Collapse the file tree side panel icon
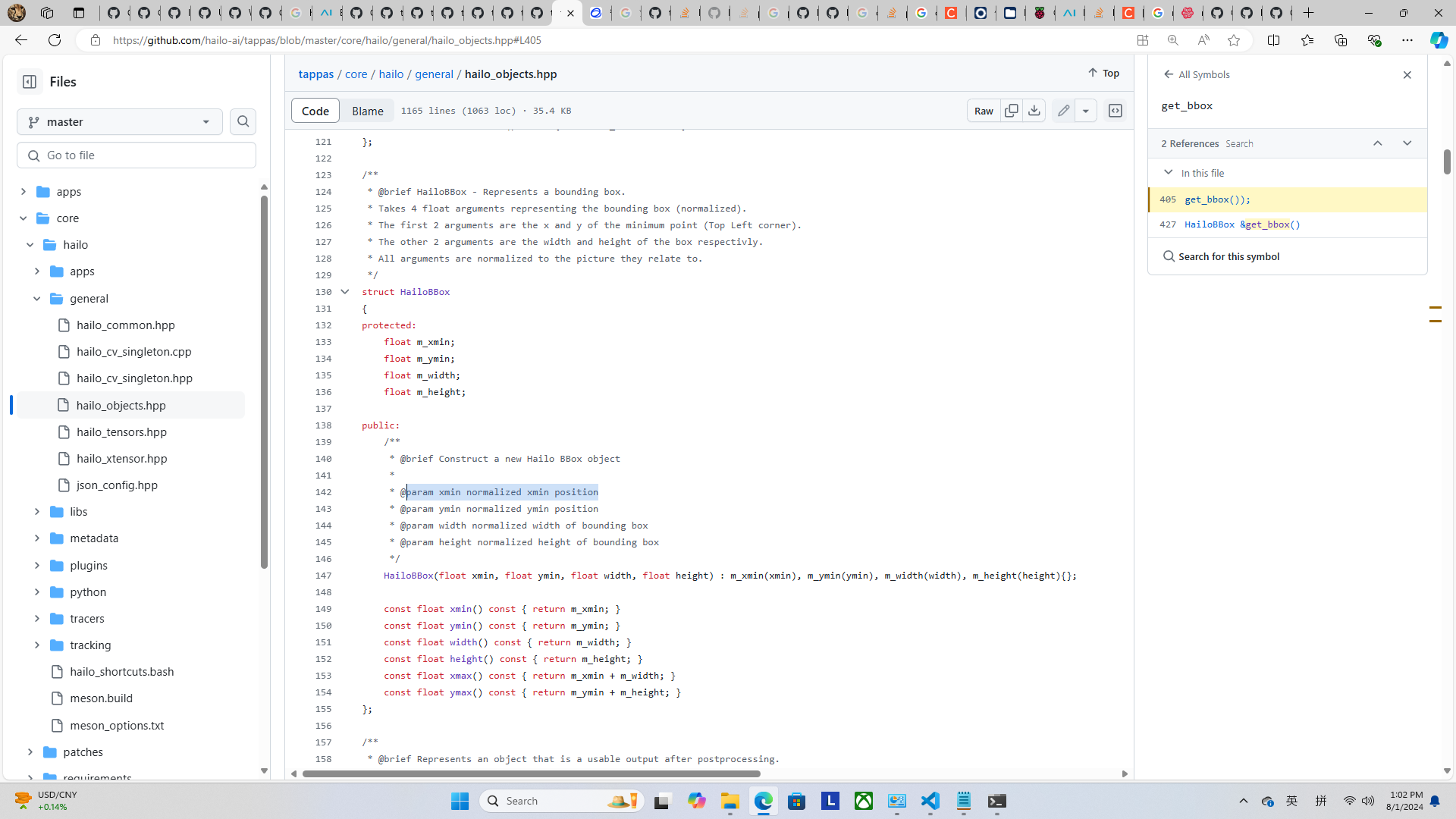 pos(29,82)
